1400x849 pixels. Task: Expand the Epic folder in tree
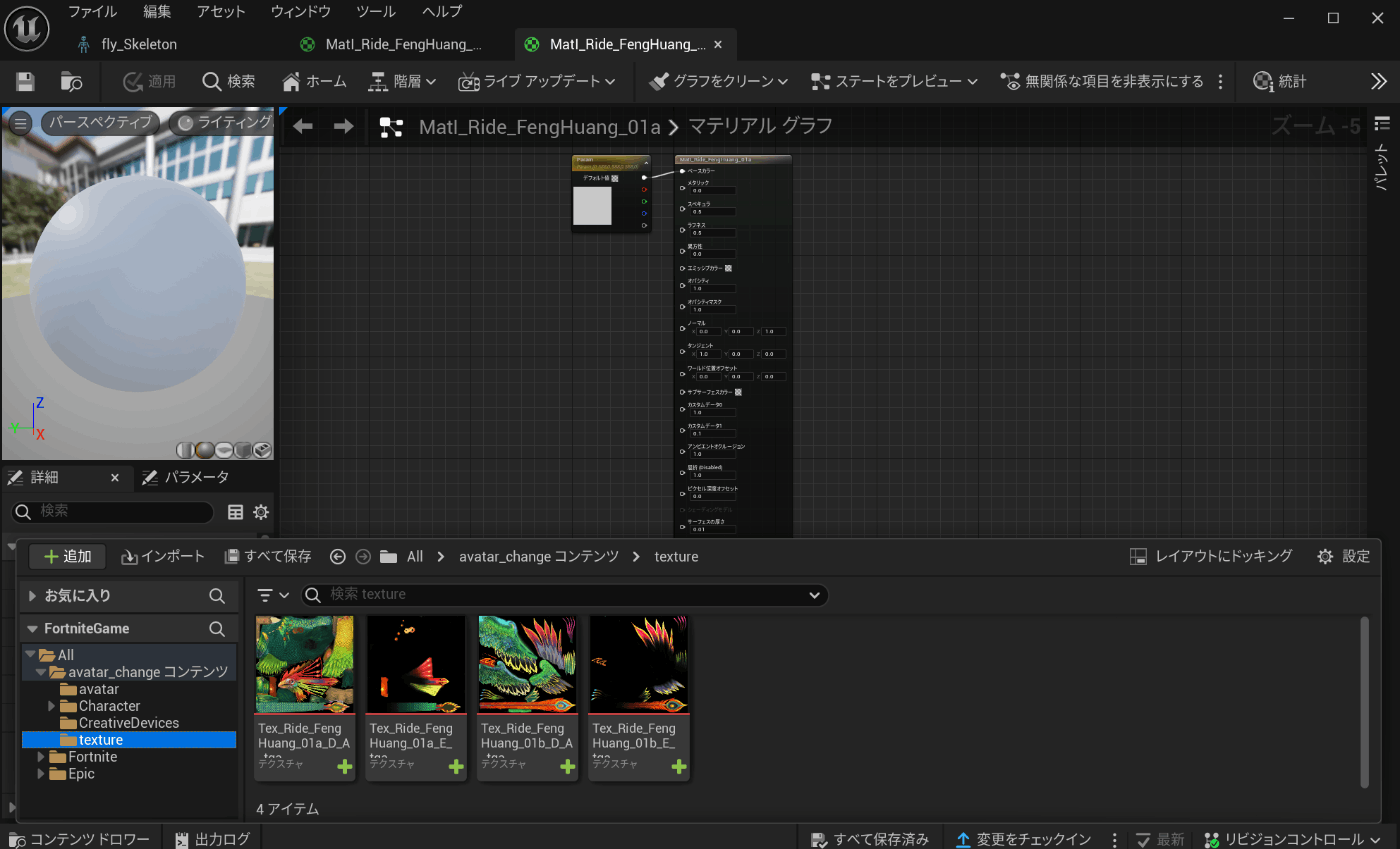point(41,774)
